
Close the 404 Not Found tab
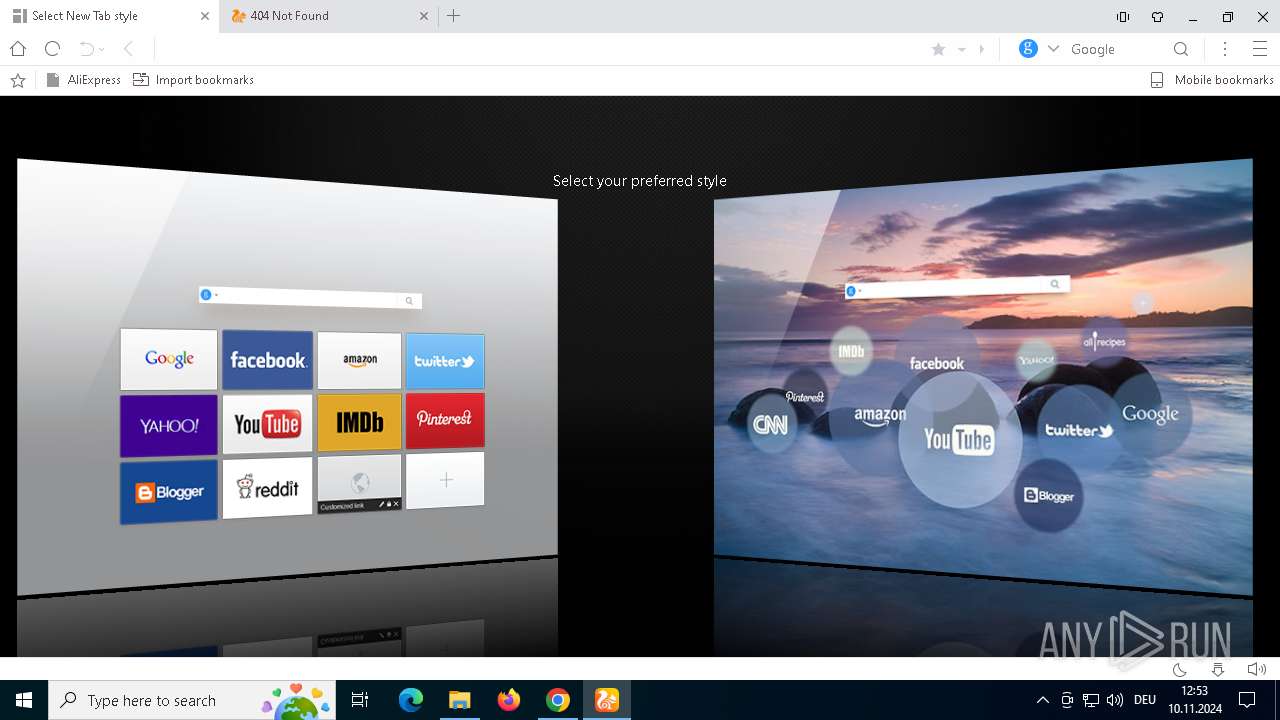click(x=423, y=16)
